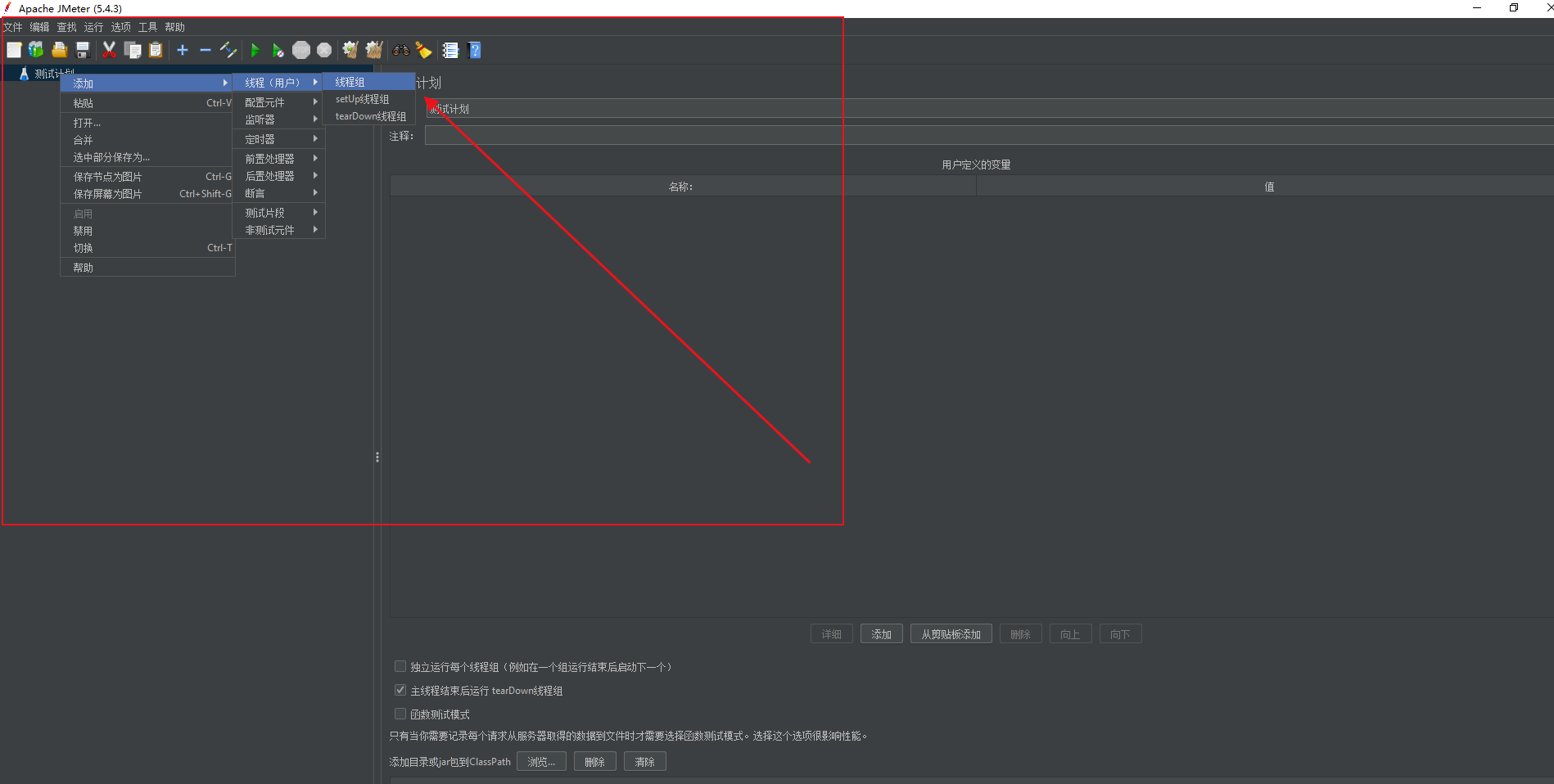1554x784 pixels.
Task: Choose 粘贴 in context menu
Action: point(147,103)
